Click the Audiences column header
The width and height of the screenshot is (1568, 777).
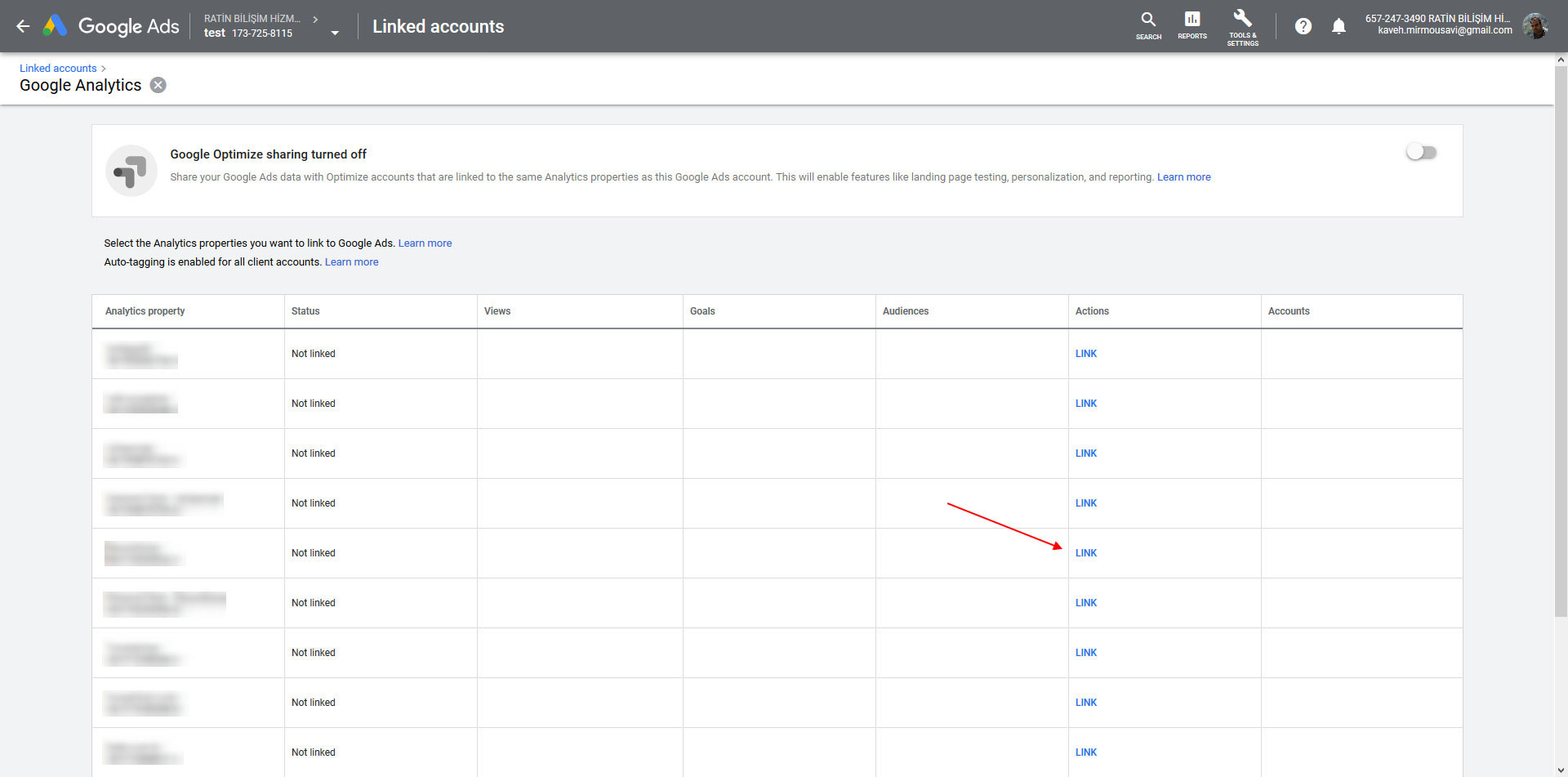point(906,311)
